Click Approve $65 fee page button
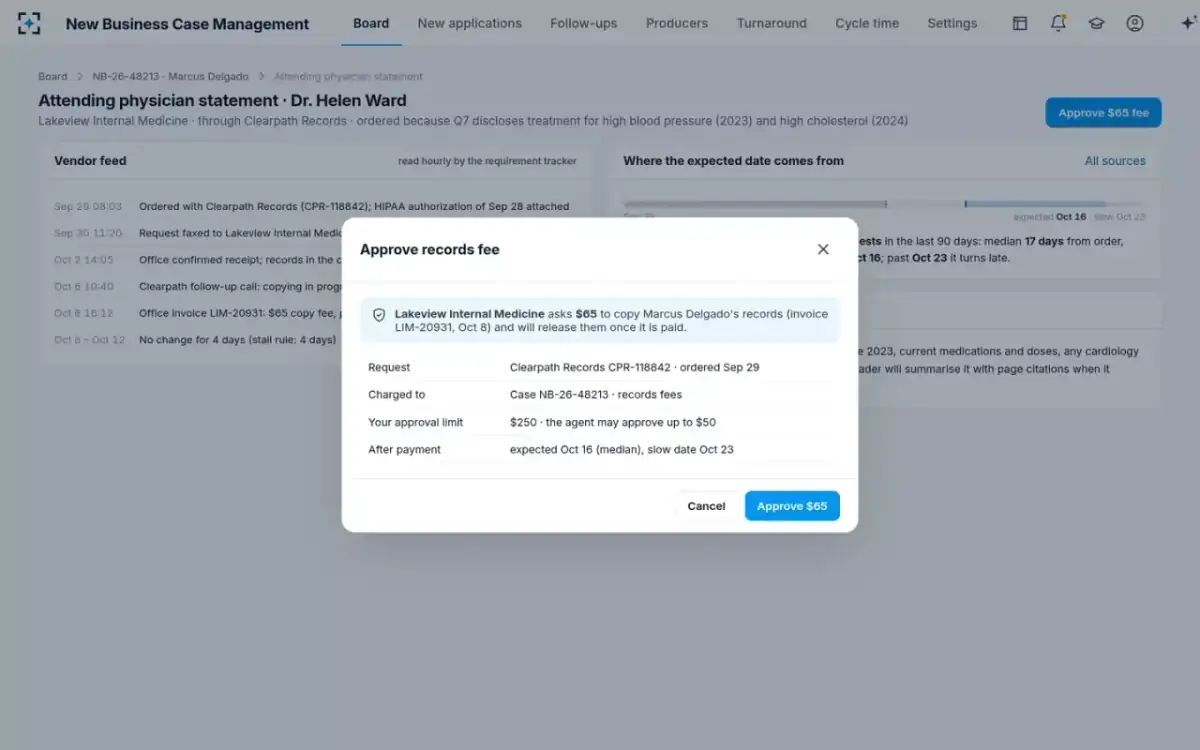The image size is (1200, 750). coord(1104,113)
